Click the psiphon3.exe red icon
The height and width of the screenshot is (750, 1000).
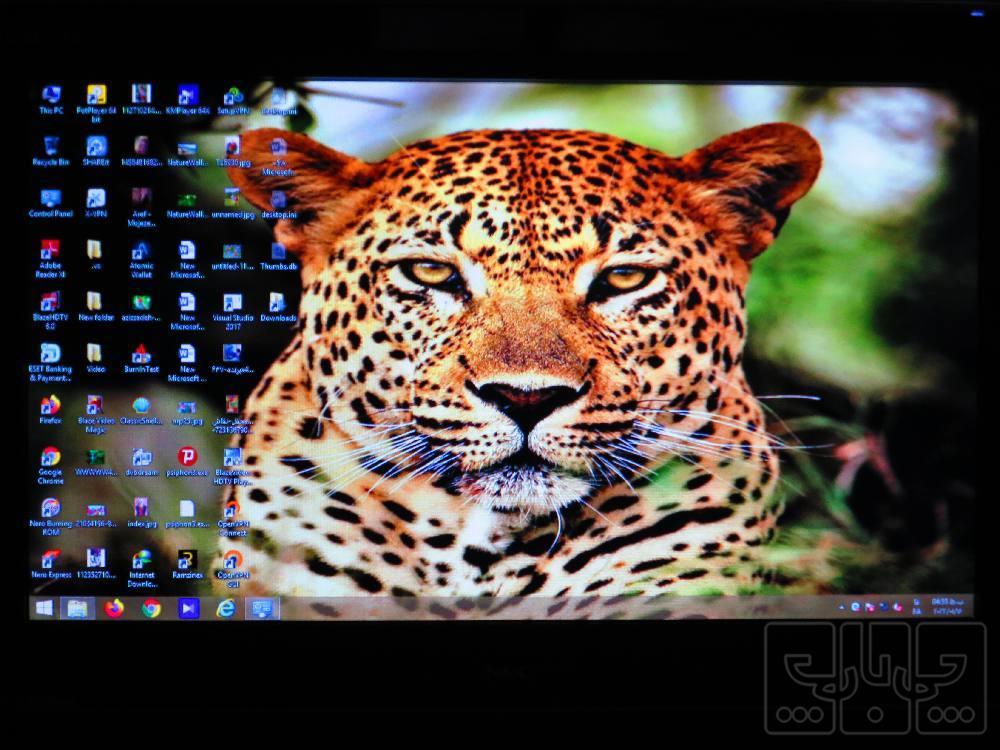[187, 458]
